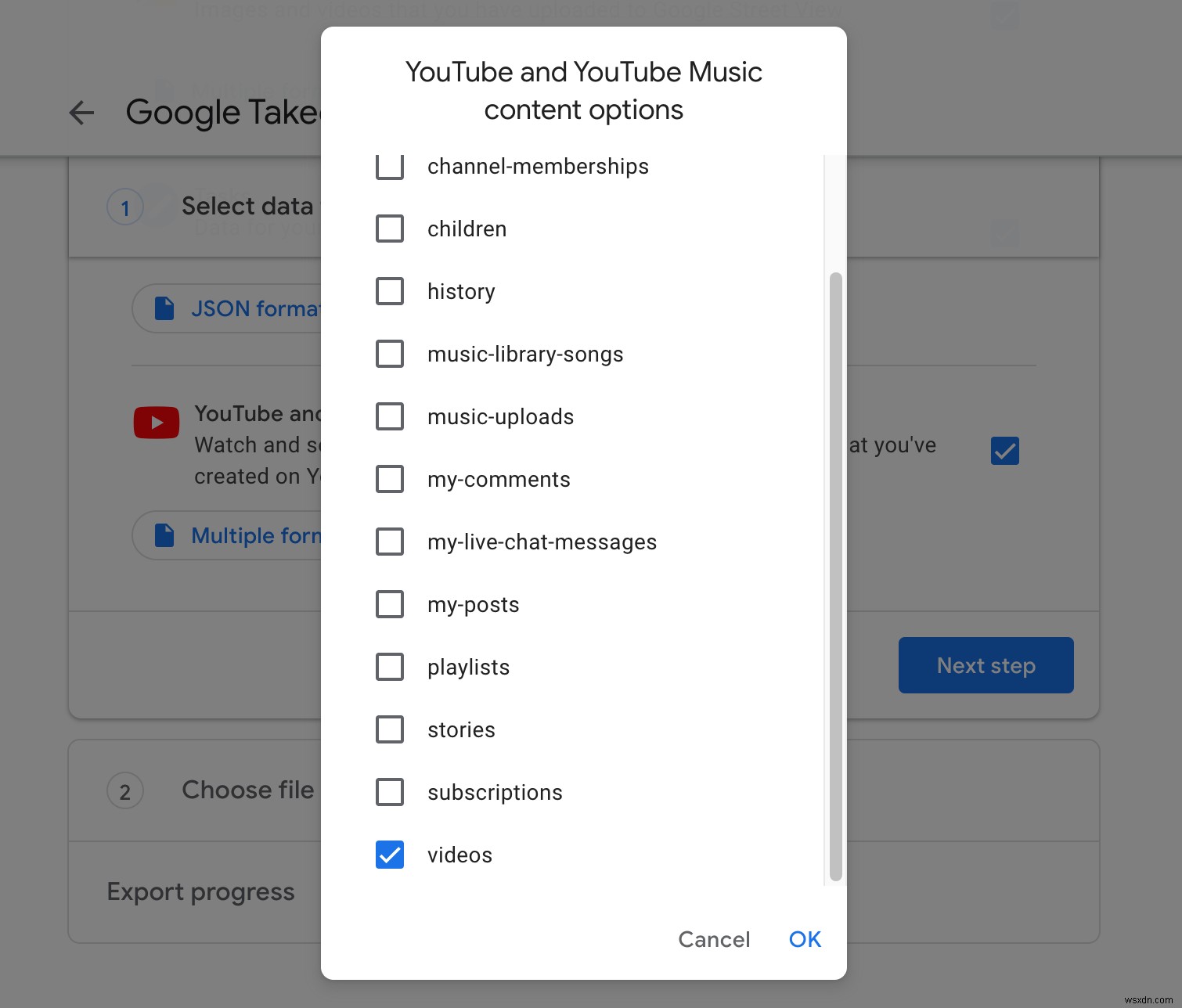
Task: Click the step 1 circle
Action: [124, 207]
